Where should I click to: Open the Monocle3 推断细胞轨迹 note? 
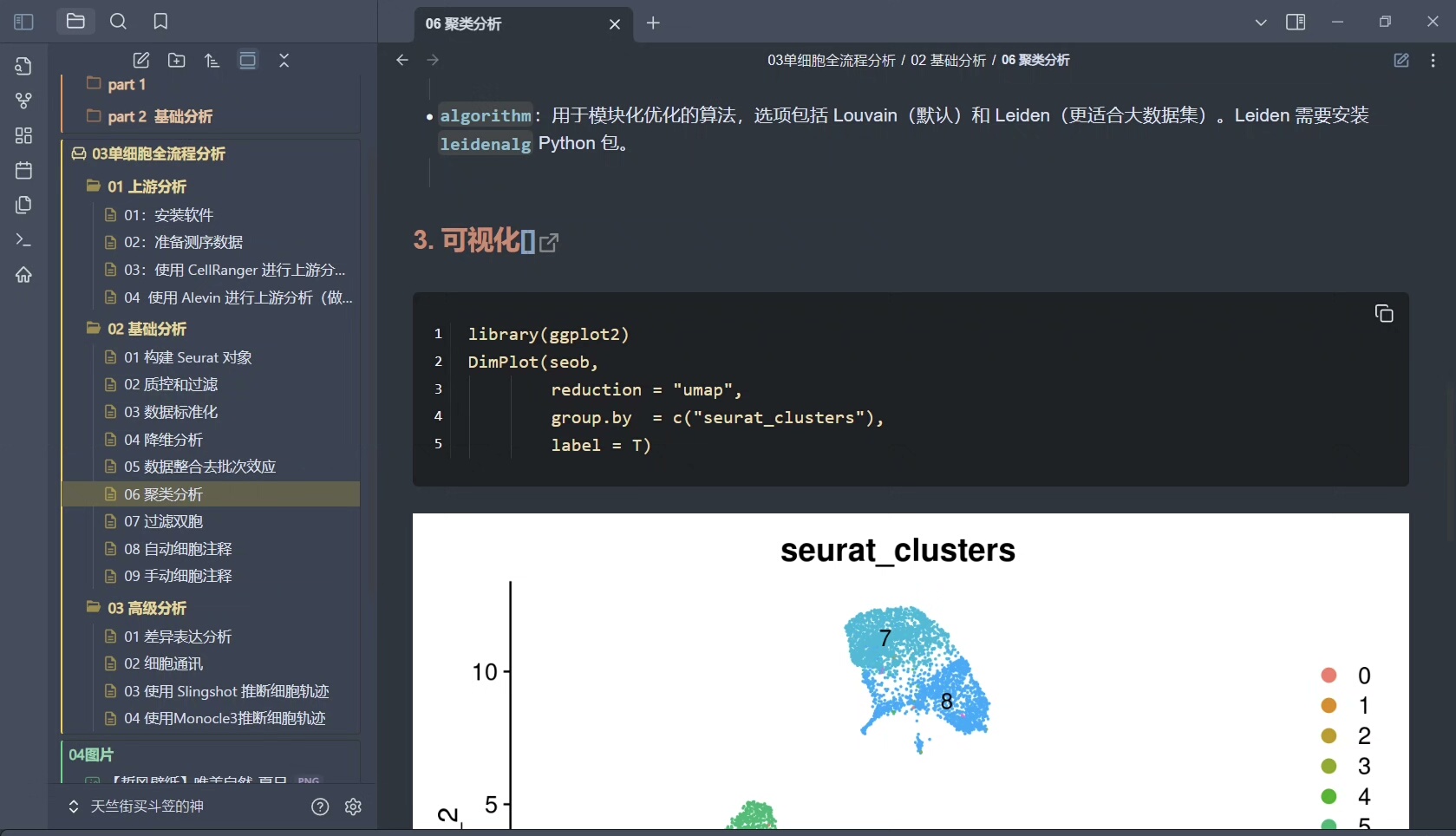(x=225, y=718)
